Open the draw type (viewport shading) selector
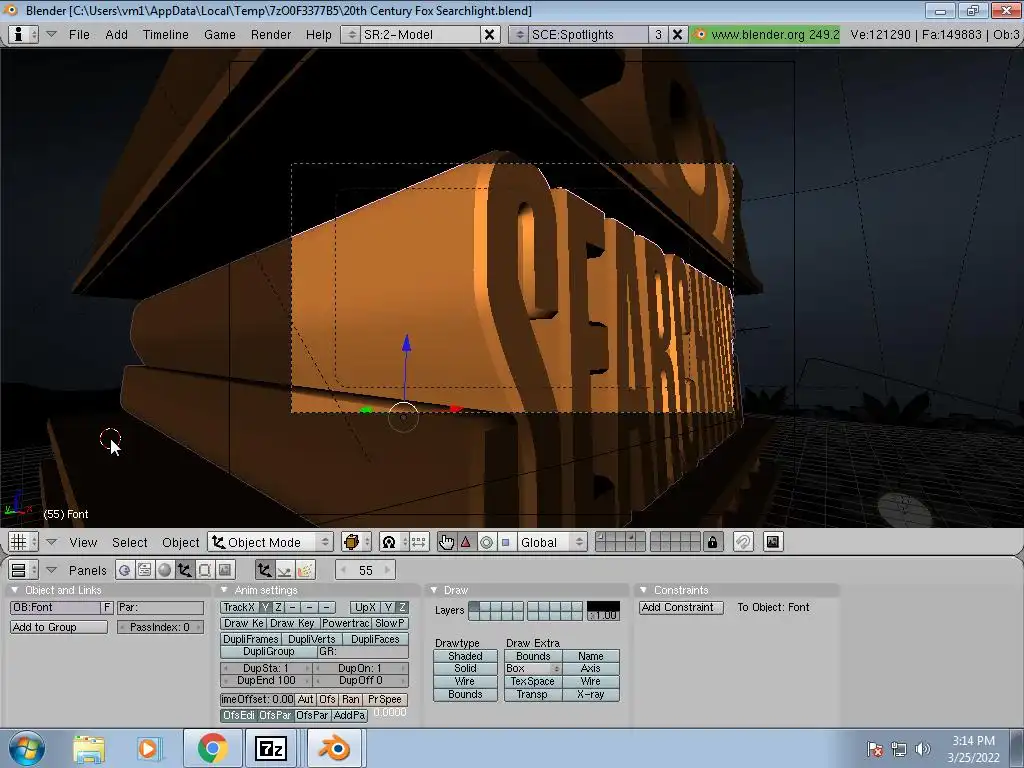Screen dimensions: 1024x768 click(356, 542)
